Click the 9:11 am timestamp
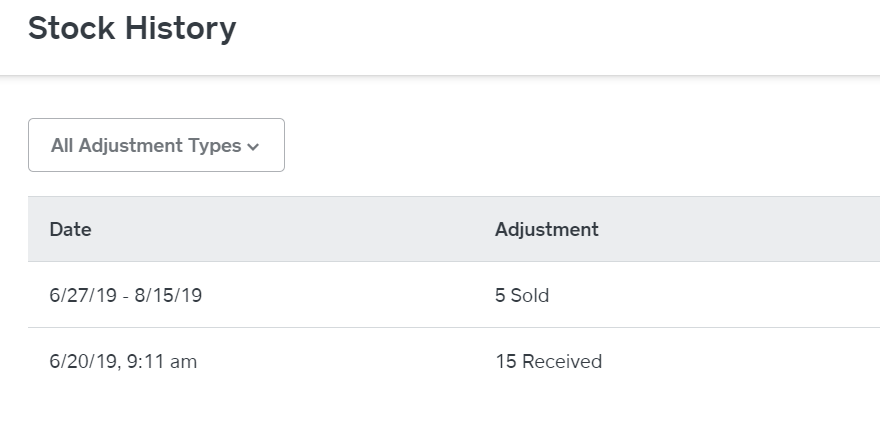The height and width of the screenshot is (436, 880). click(162, 361)
